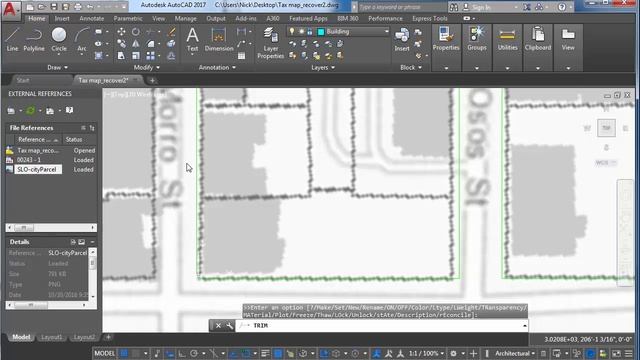This screenshot has width=640, height=360.
Task: Switch to the Express Tools ribbon tab
Action: click(x=429, y=18)
